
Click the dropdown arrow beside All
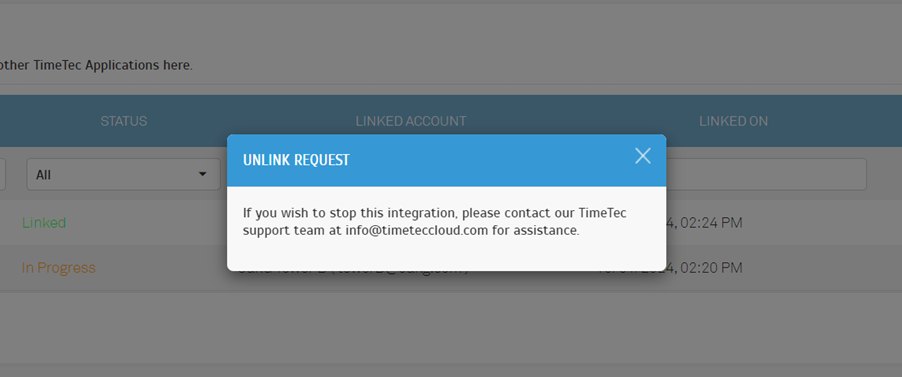202,174
